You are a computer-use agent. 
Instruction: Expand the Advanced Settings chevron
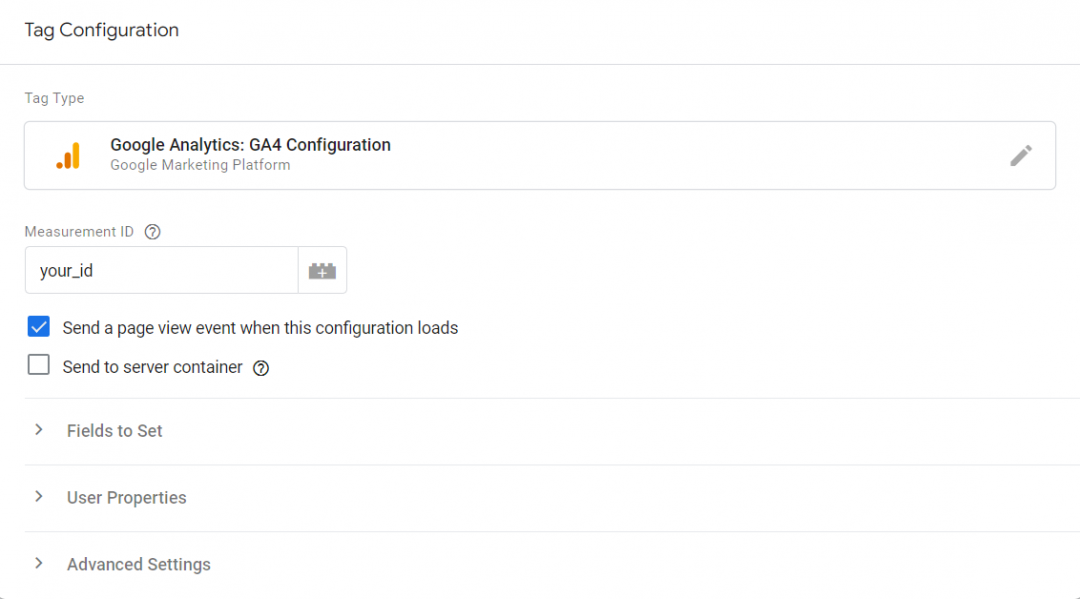tap(39, 564)
